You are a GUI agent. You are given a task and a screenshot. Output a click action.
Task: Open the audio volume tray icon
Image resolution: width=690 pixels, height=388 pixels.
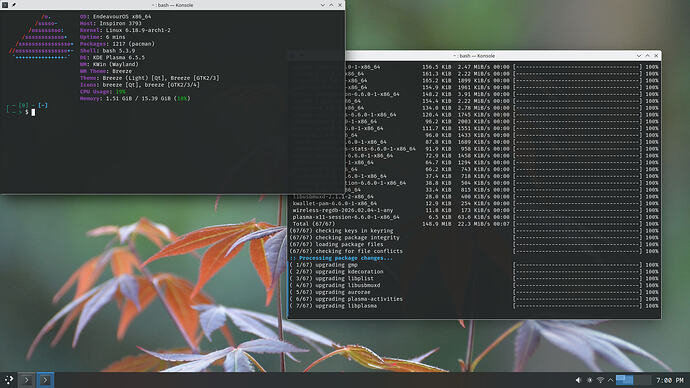(x=578, y=380)
